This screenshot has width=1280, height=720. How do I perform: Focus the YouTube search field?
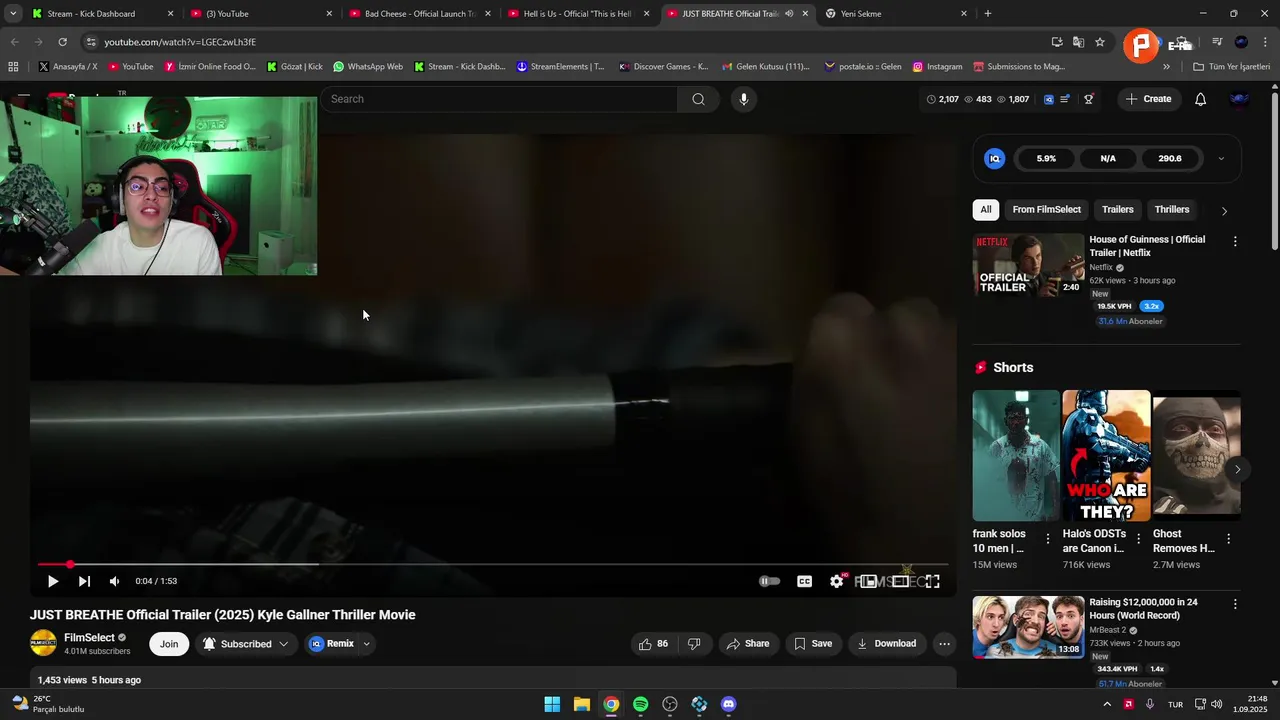498,99
